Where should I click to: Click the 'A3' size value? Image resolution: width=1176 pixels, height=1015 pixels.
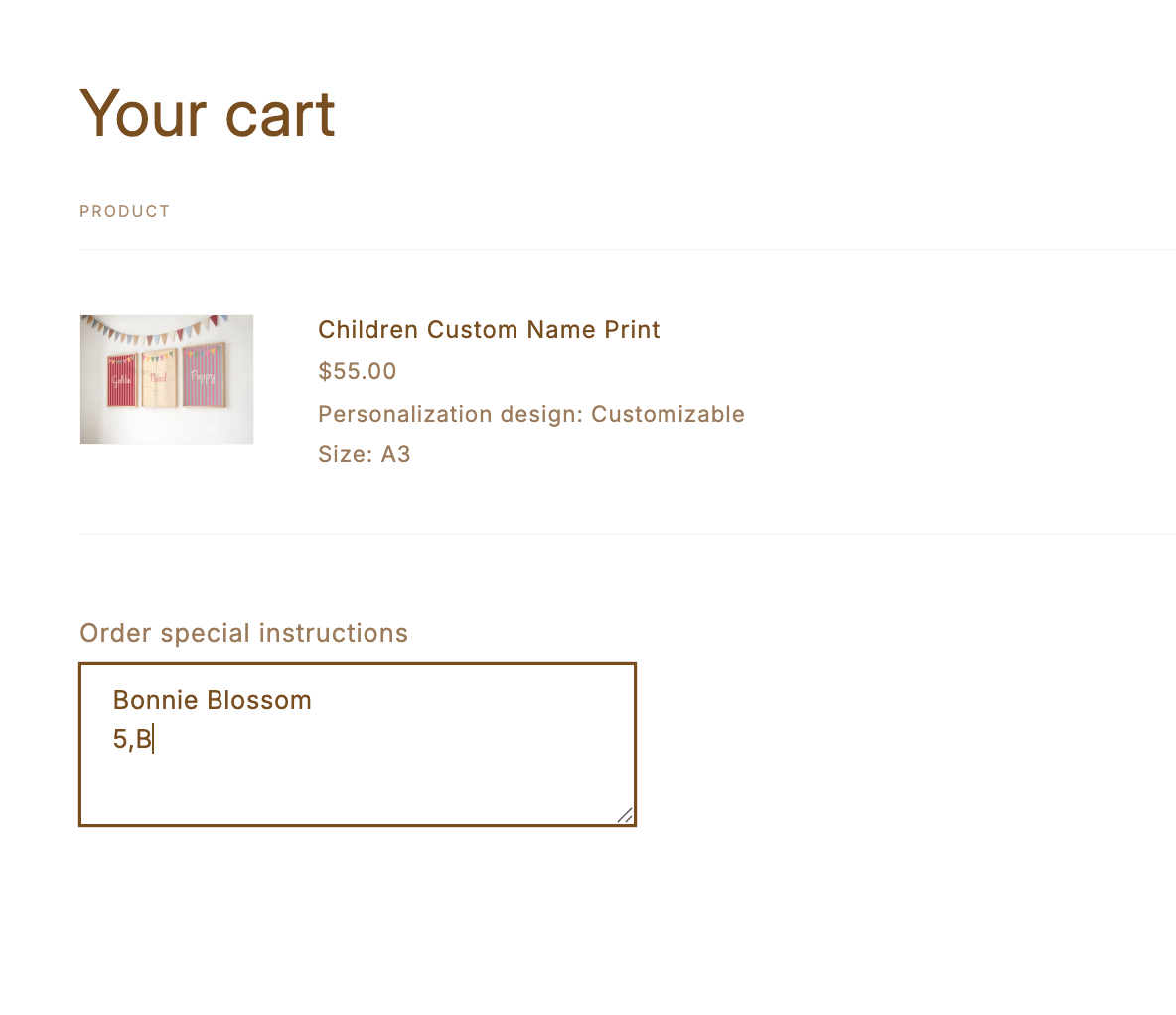[395, 454]
